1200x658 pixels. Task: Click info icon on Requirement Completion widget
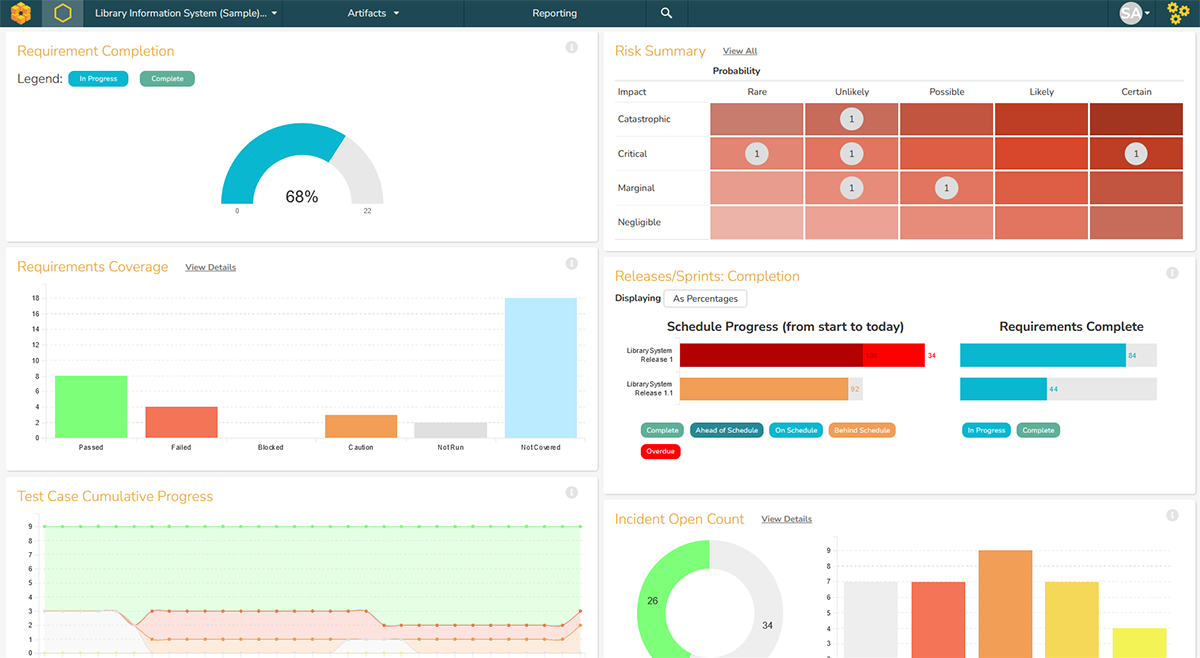coord(572,47)
